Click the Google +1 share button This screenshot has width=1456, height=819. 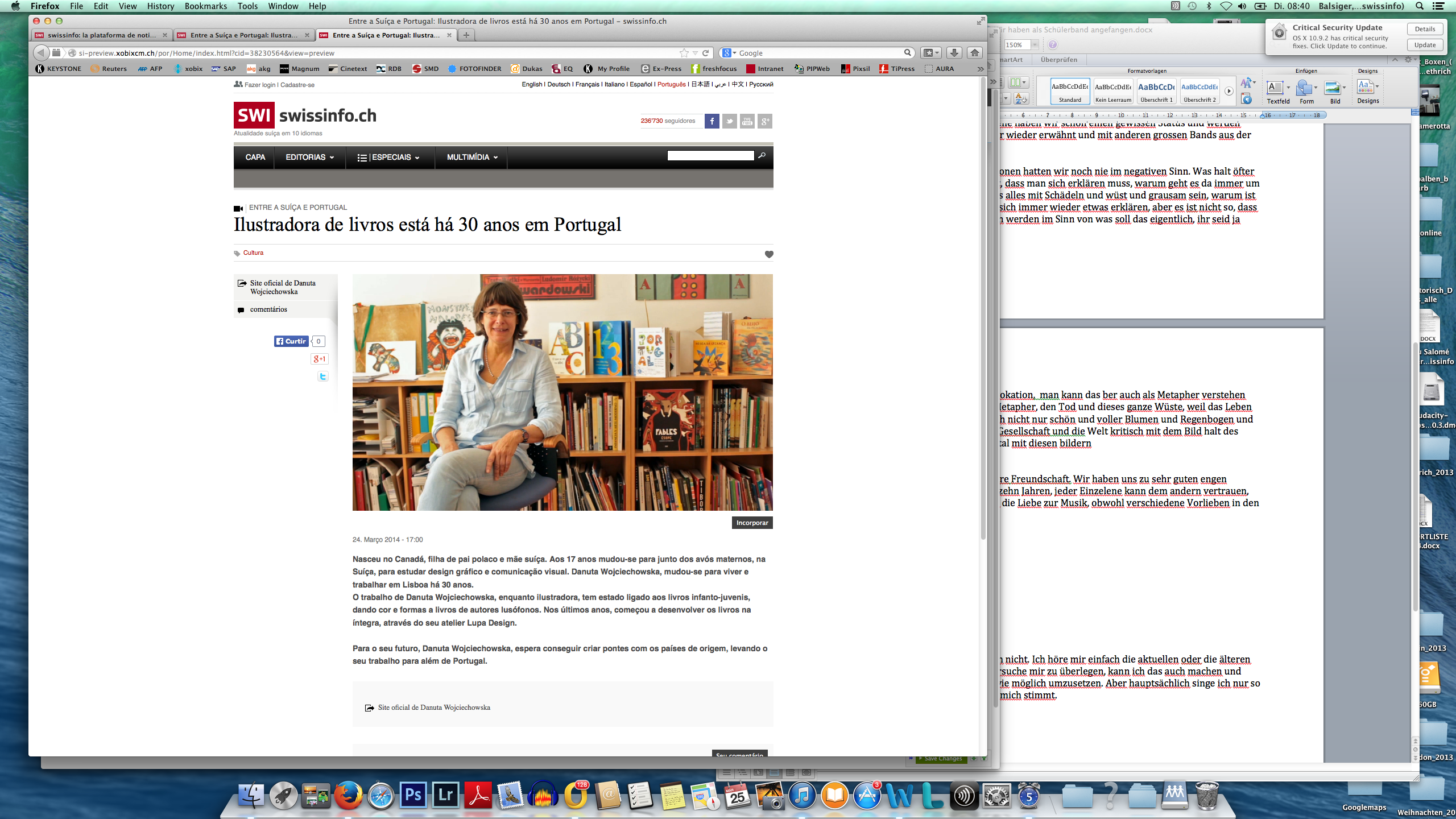320,359
